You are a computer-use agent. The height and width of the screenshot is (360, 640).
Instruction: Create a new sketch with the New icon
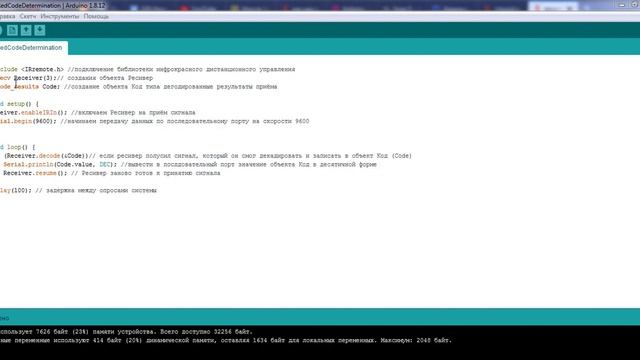12,30
